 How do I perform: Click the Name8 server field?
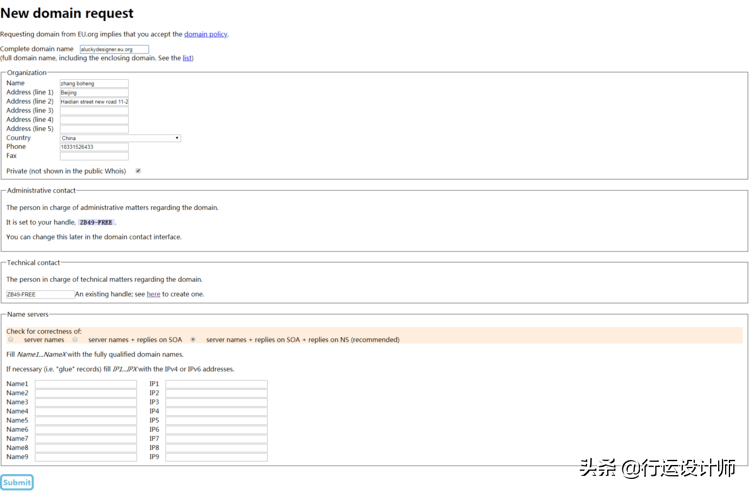(x=86, y=448)
